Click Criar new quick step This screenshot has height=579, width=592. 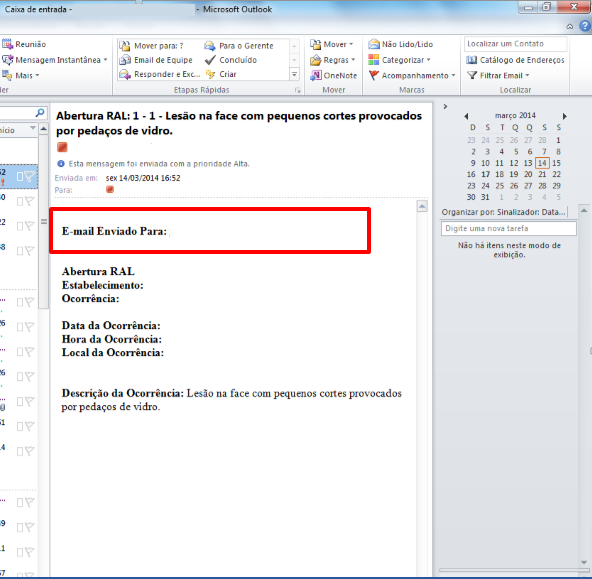click(221, 74)
